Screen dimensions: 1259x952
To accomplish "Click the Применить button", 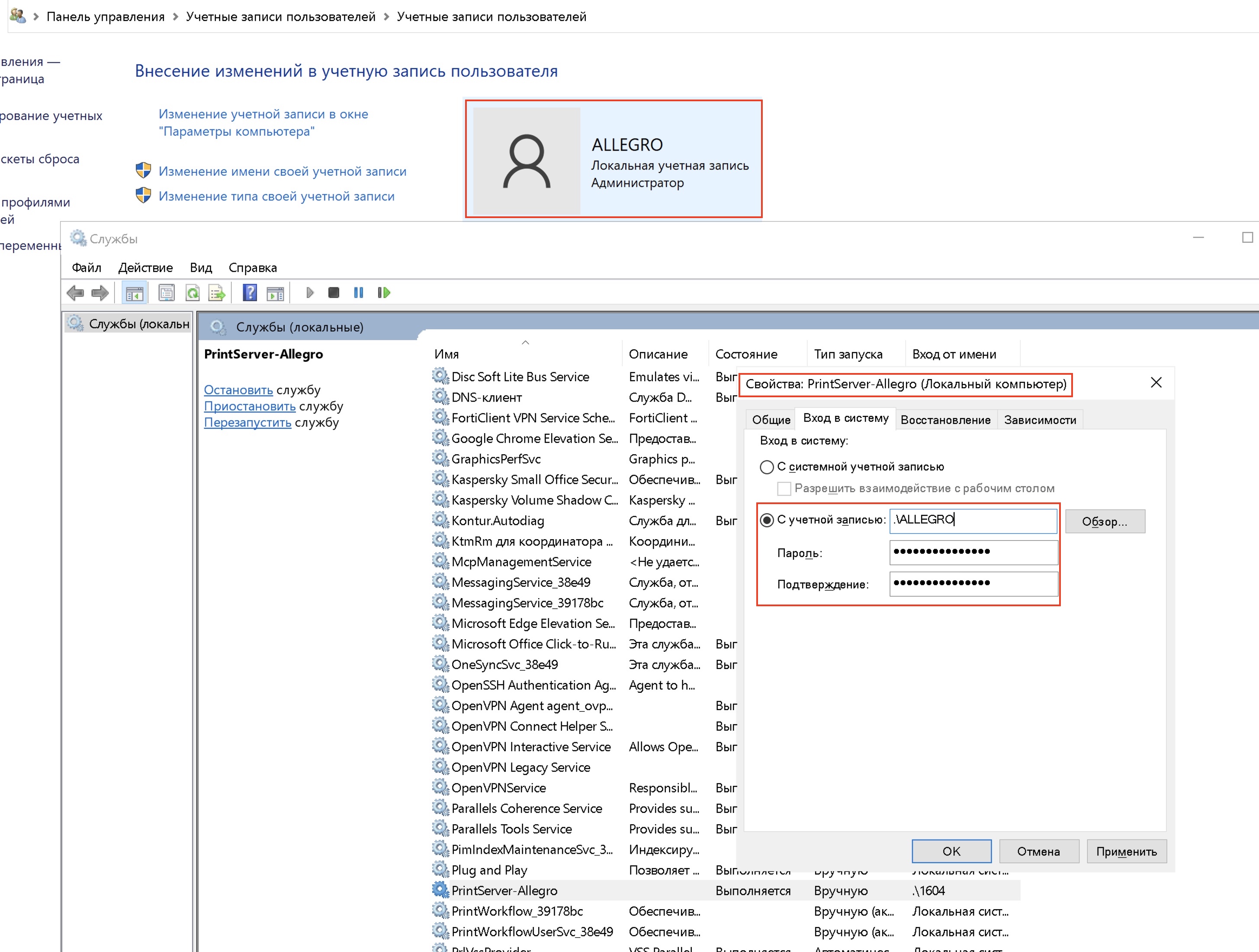I will [x=1126, y=851].
